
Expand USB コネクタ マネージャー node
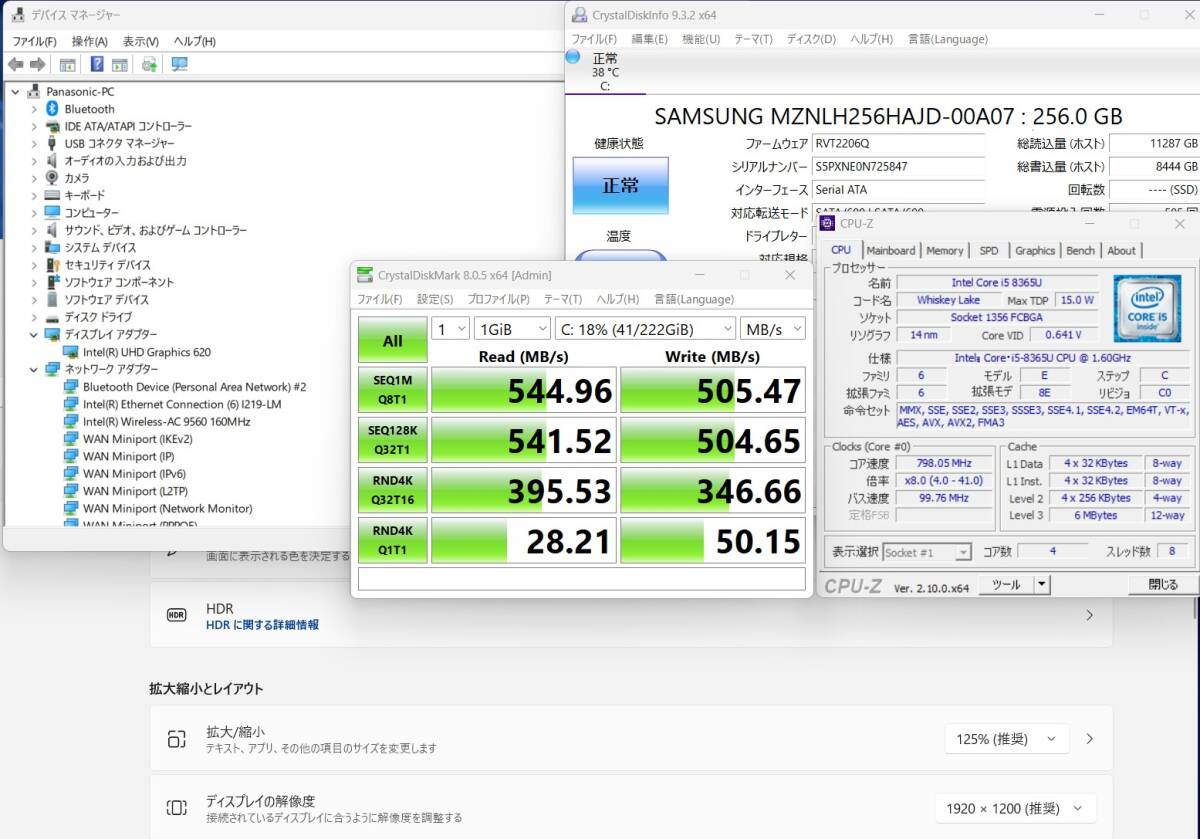[34, 143]
